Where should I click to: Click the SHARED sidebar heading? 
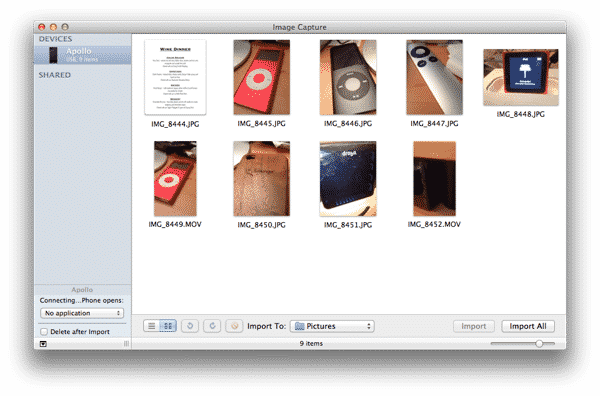click(55, 75)
